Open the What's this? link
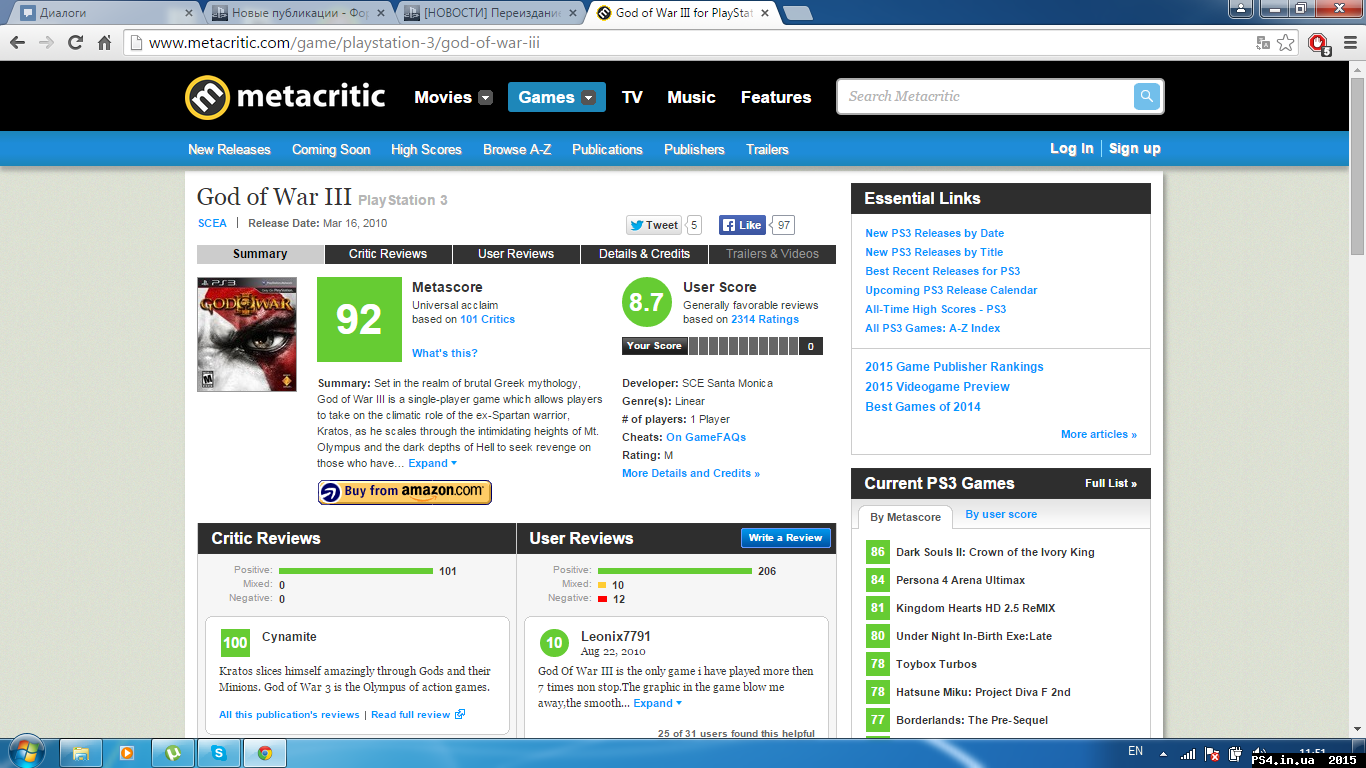This screenshot has width=1366, height=768. tap(445, 353)
